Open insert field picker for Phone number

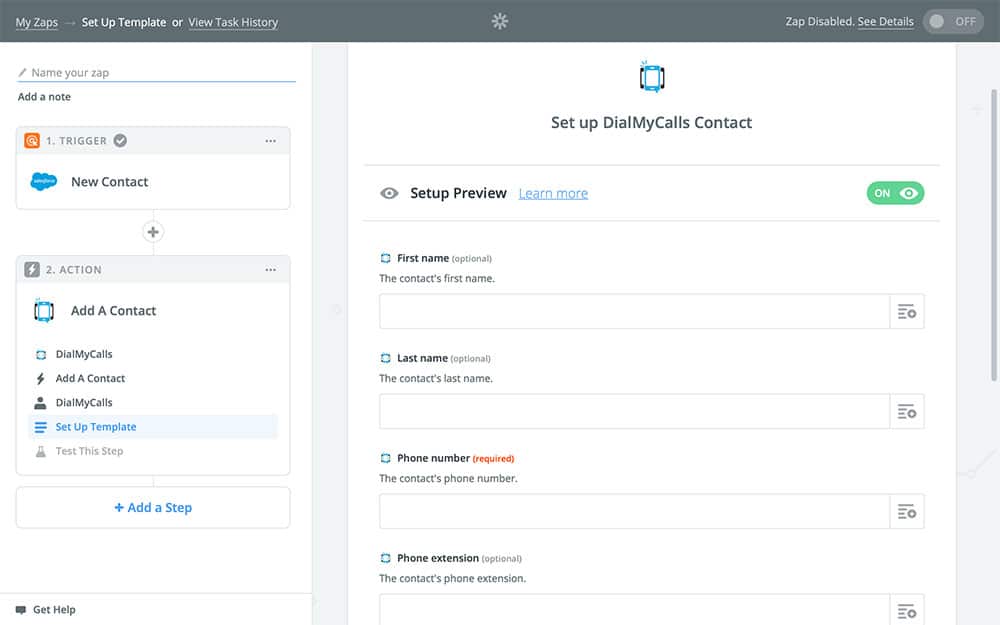(x=907, y=512)
